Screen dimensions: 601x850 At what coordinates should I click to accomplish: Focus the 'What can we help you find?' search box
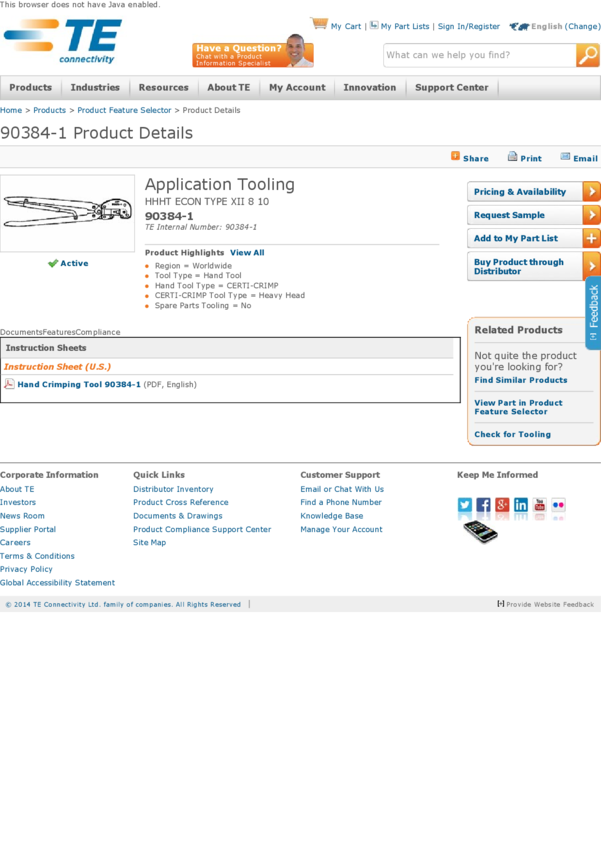coord(480,55)
